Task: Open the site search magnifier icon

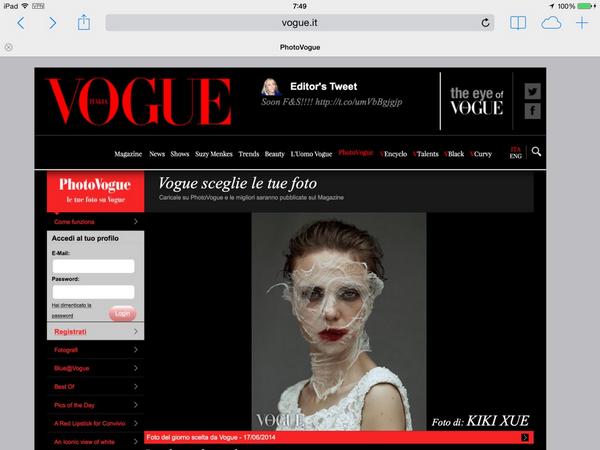Action: click(x=536, y=152)
